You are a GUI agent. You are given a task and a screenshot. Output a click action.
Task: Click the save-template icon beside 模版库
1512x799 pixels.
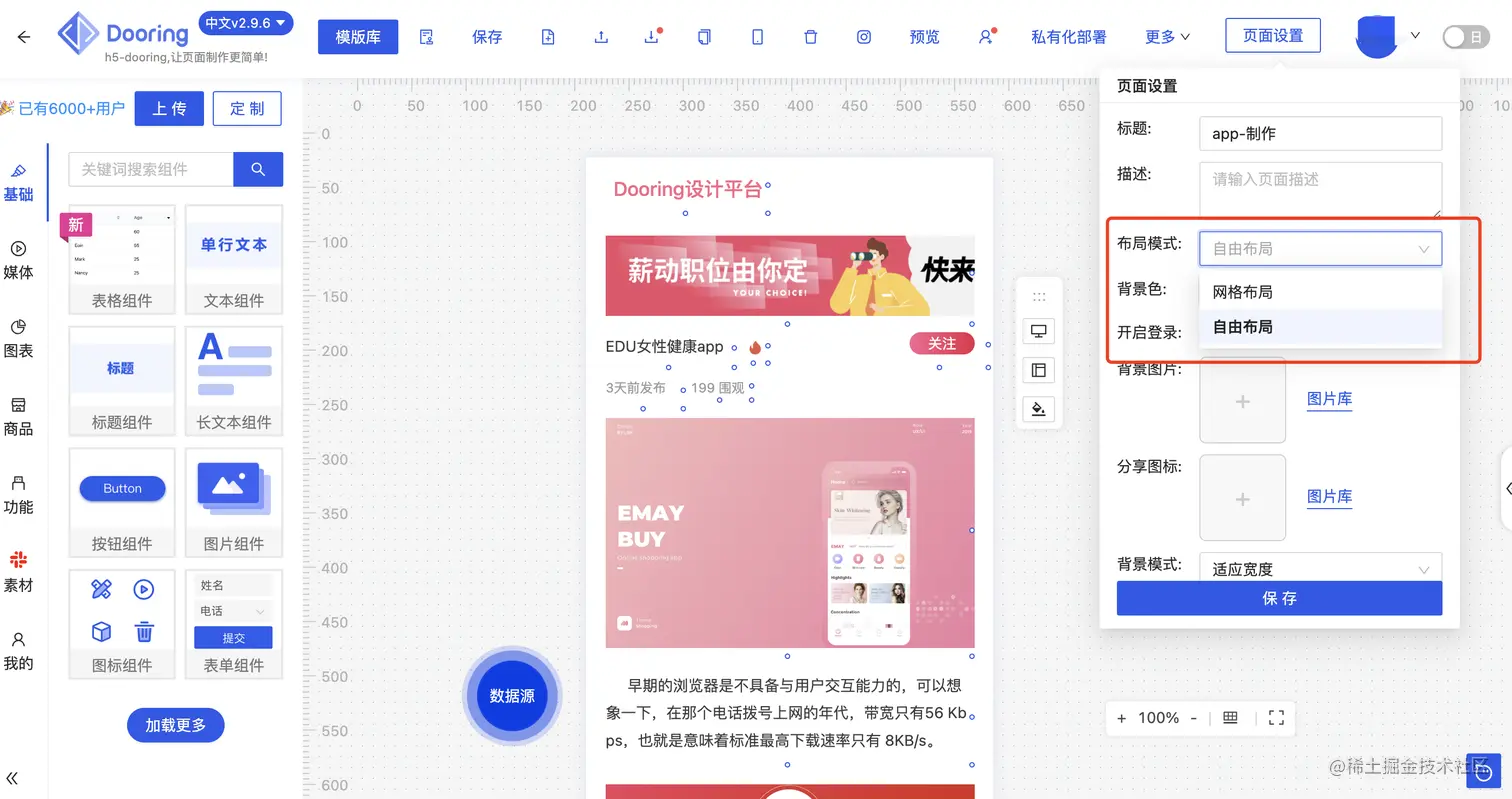[427, 37]
